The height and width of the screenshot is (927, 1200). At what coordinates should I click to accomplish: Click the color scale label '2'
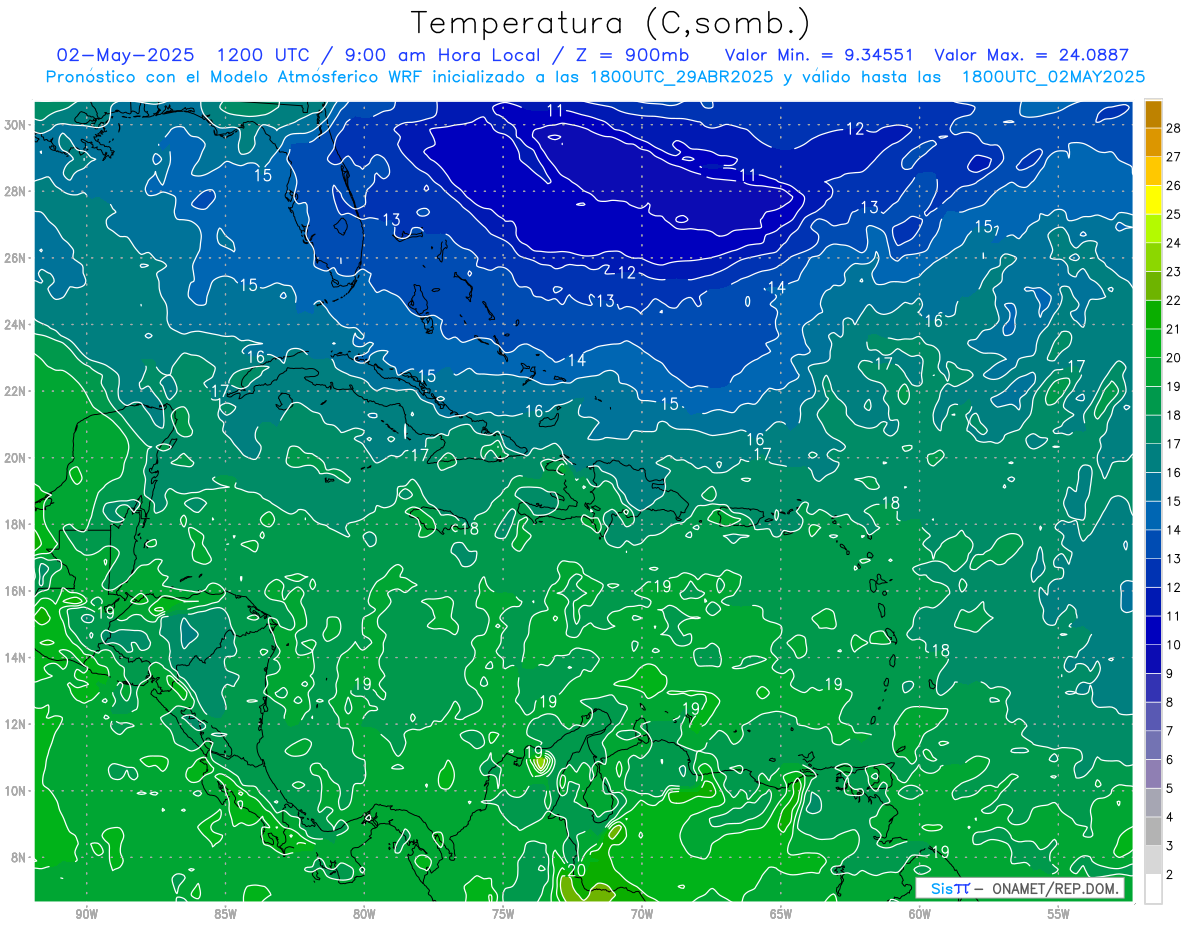(1170, 875)
